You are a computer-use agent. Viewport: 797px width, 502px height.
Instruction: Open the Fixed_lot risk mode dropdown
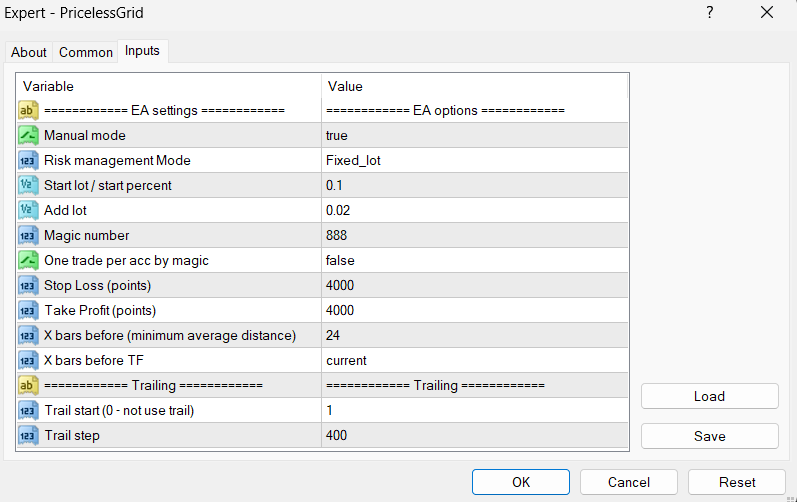pyautogui.click(x=353, y=160)
